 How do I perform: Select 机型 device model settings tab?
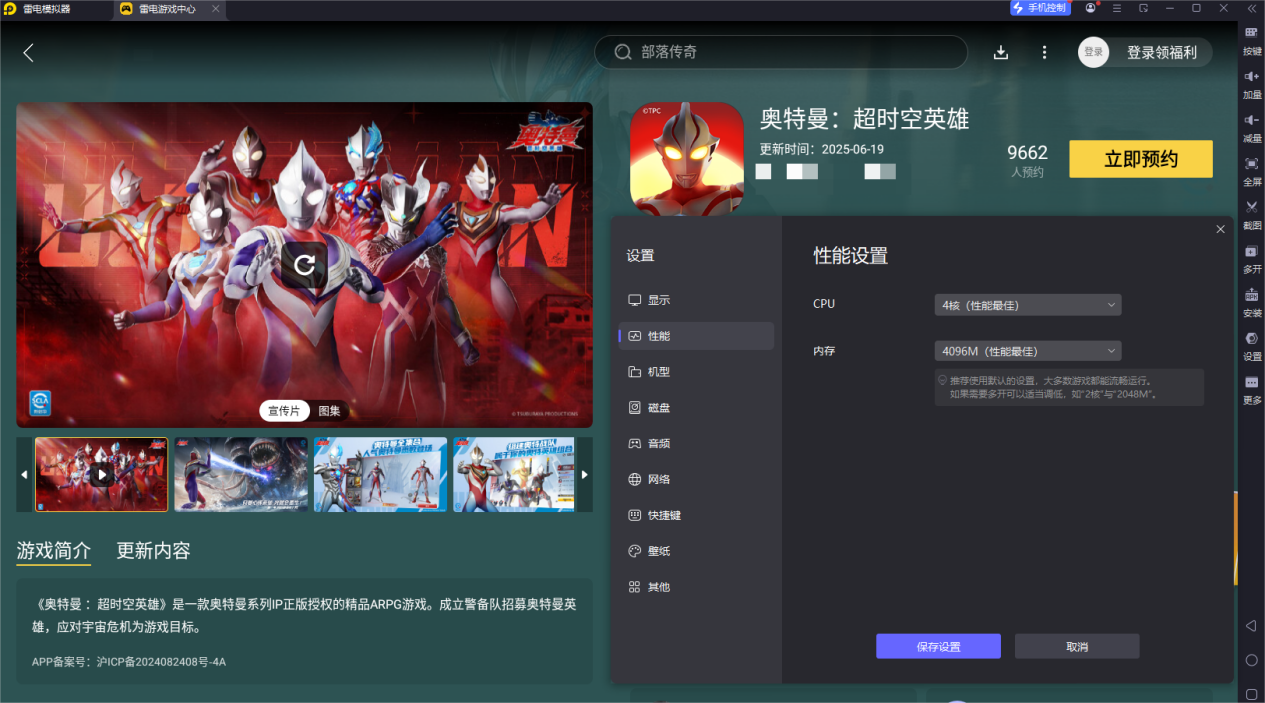click(x=696, y=372)
